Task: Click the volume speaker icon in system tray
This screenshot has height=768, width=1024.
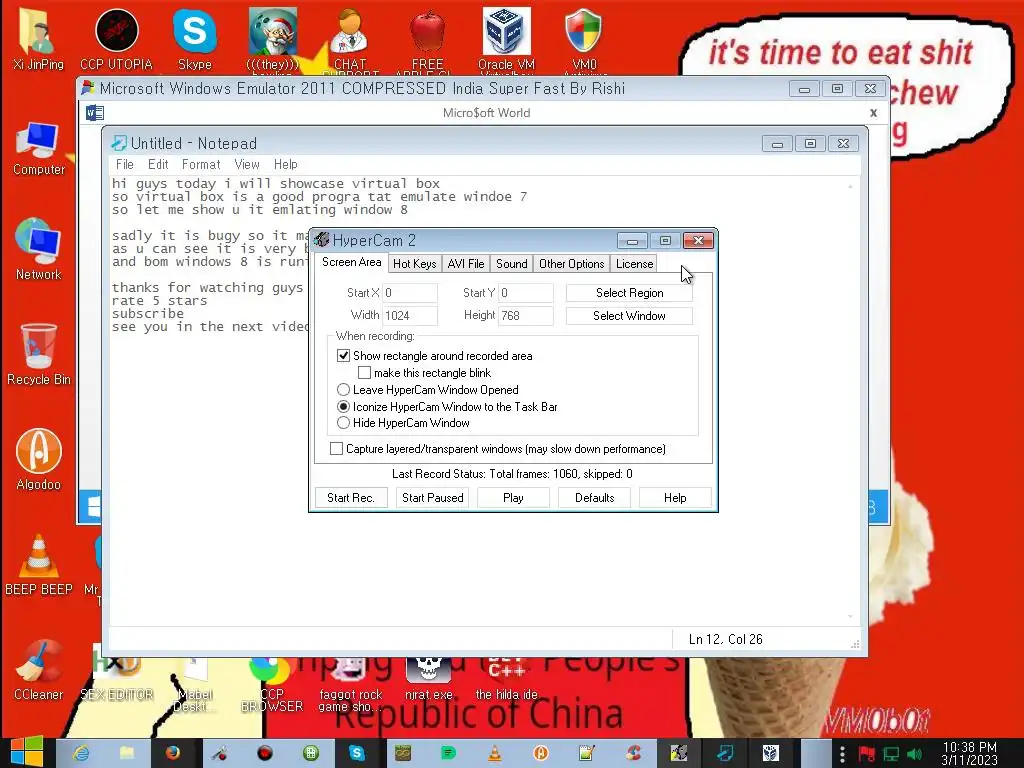Action: [916, 754]
